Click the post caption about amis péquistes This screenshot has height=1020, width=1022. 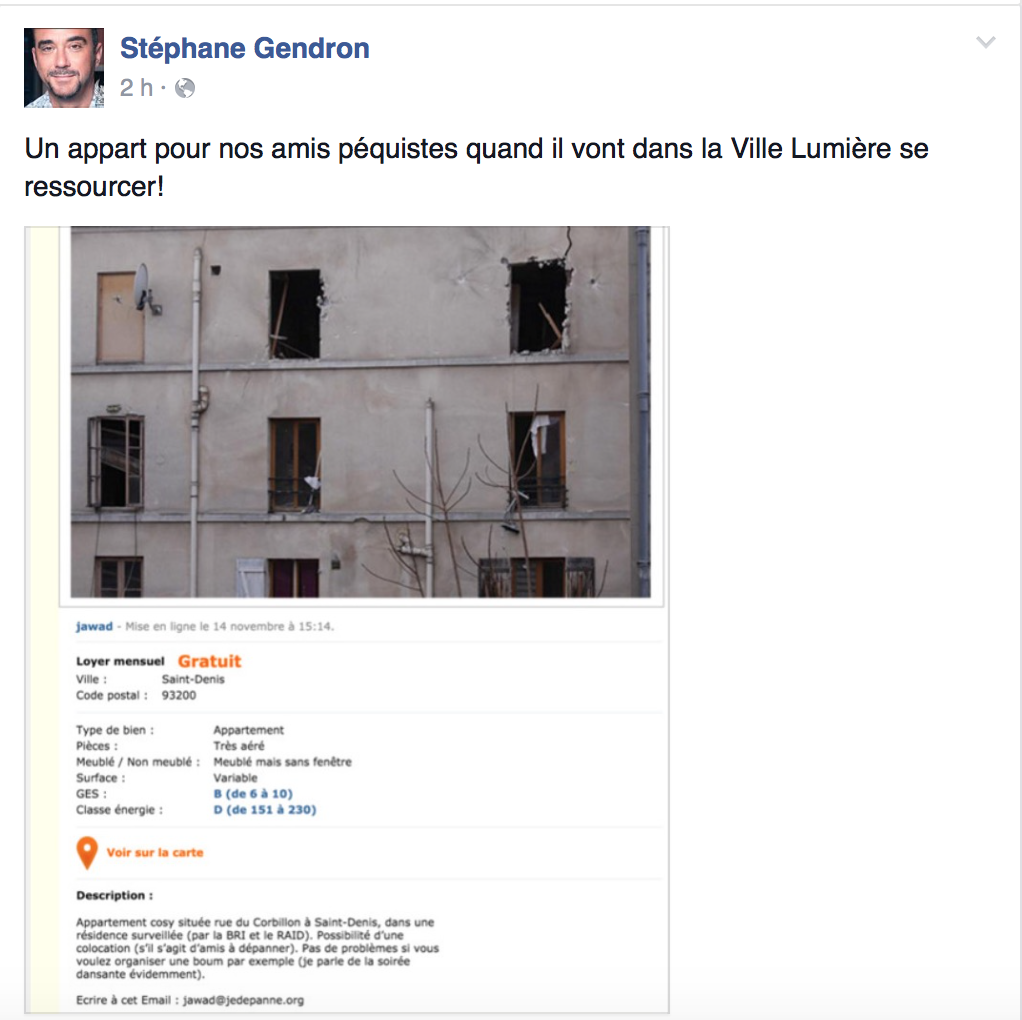(x=476, y=168)
